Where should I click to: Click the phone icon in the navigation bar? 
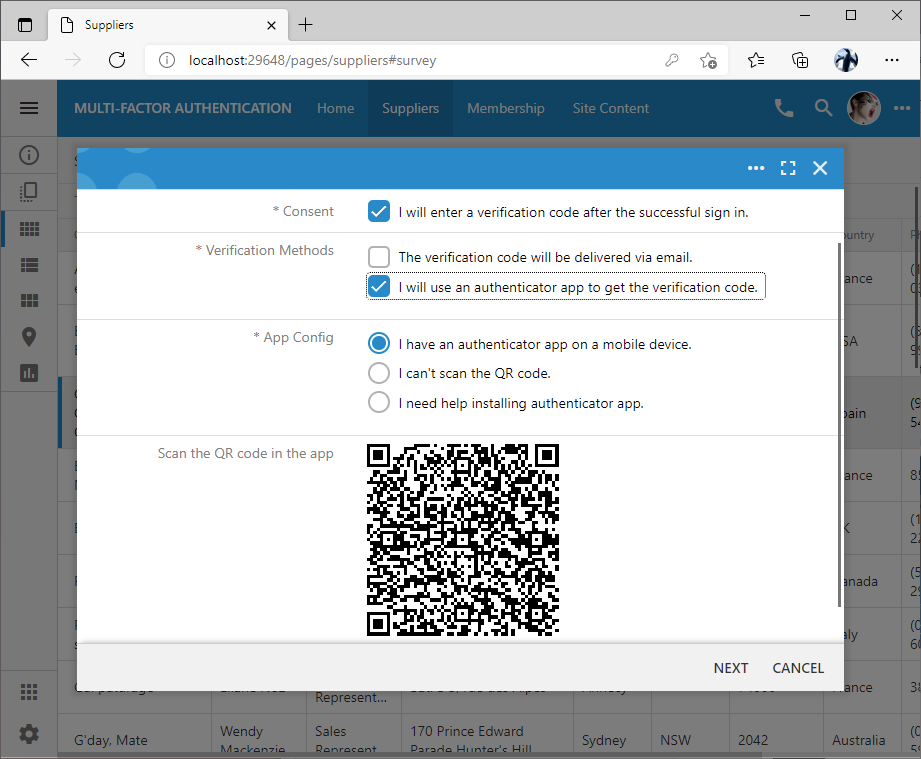pos(784,107)
